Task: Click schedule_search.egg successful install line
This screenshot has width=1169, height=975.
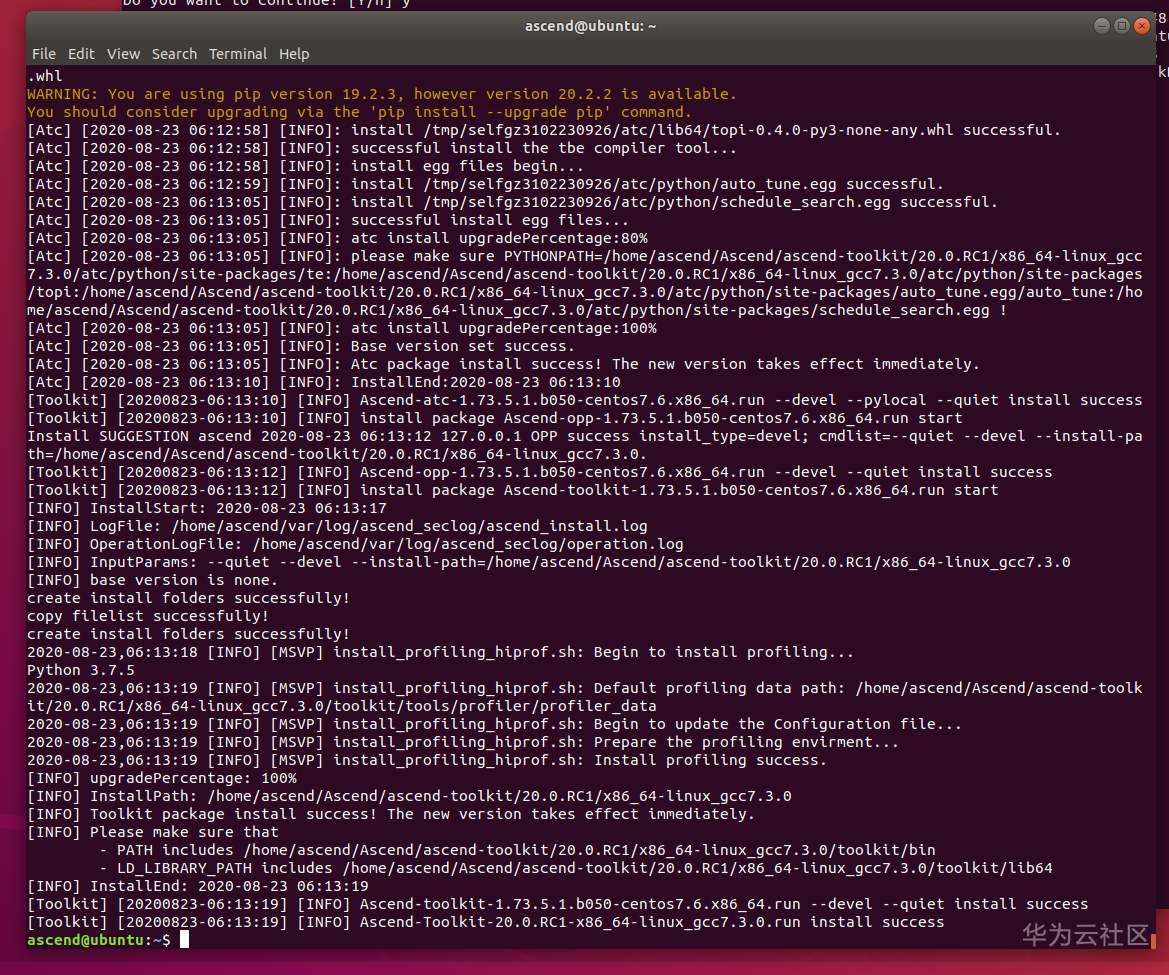Action: click(x=512, y=201)
